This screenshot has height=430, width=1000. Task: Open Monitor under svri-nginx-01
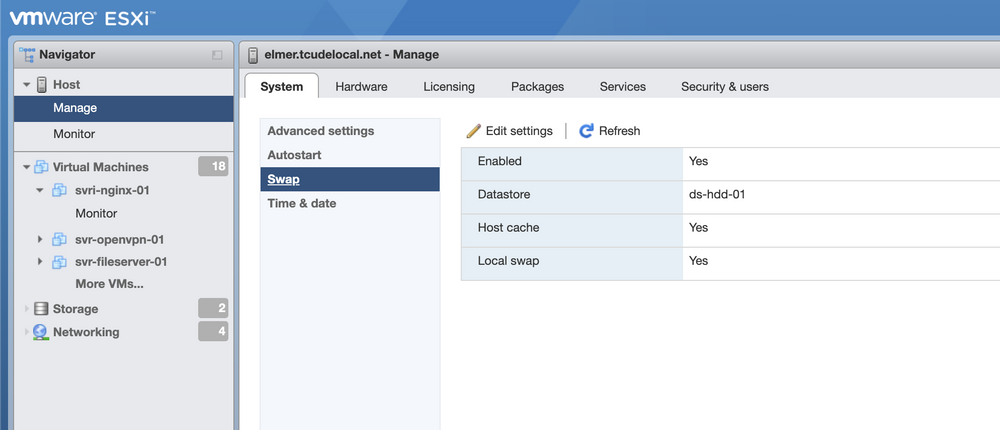click(x=96, y=213)
